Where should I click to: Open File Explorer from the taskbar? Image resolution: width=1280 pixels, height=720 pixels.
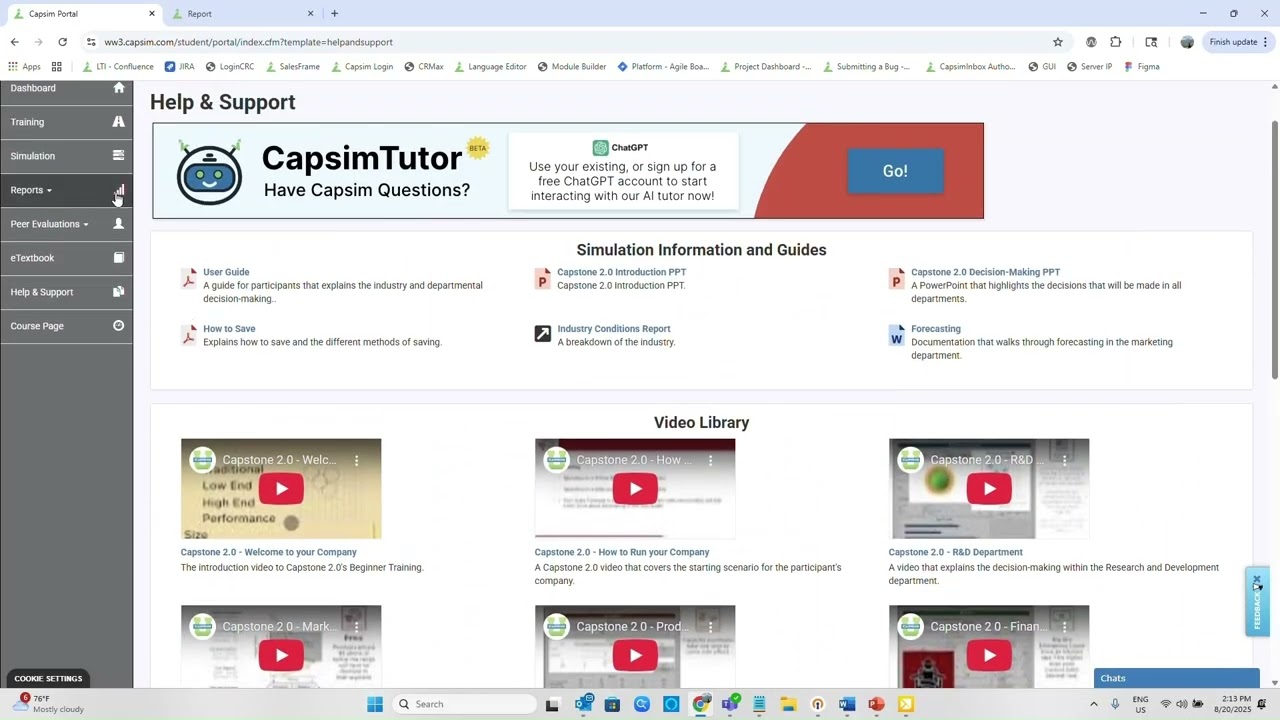(x=788, y=704)
